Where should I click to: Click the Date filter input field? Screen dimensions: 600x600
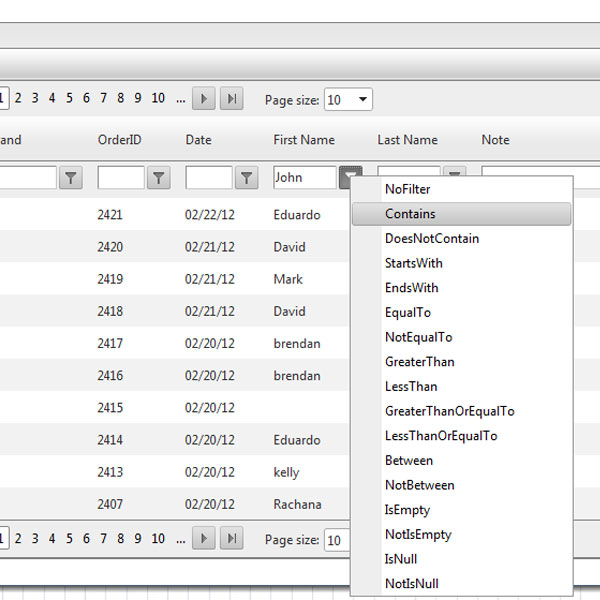click(208, 178)
